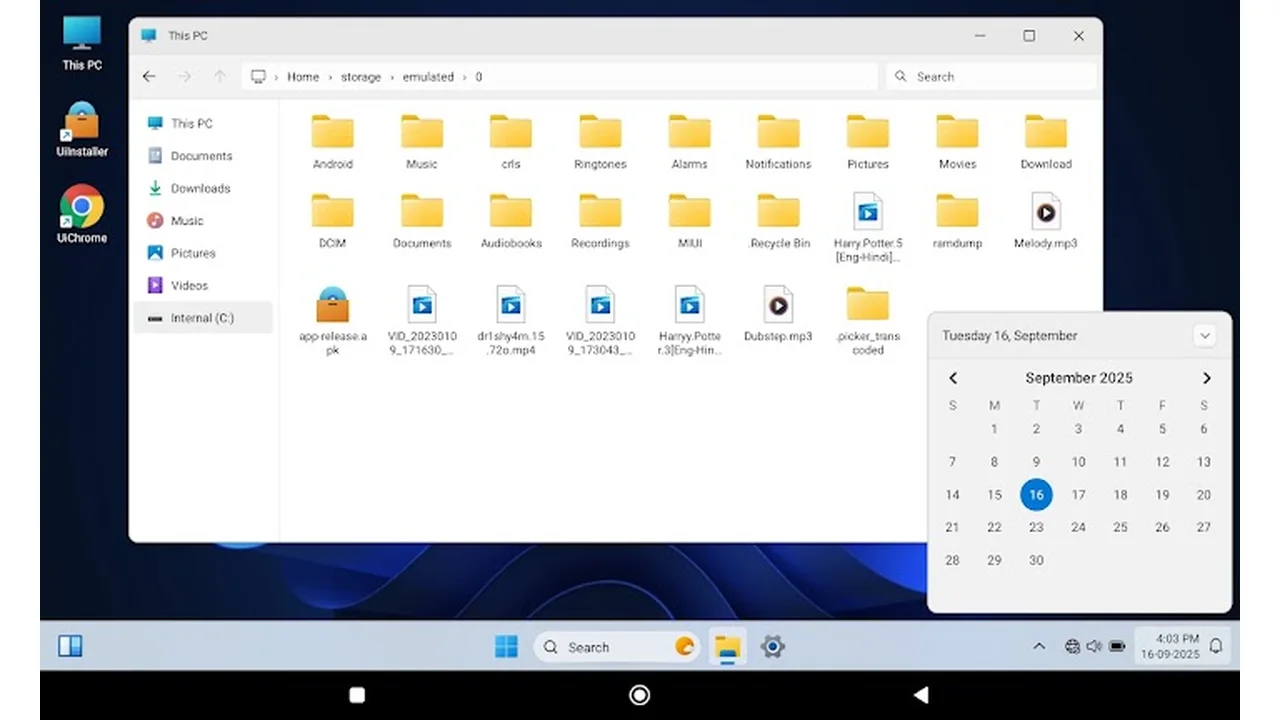Open the Windows Start menu
Viewport: 1280px width, 720px height.
click(507, 647)
